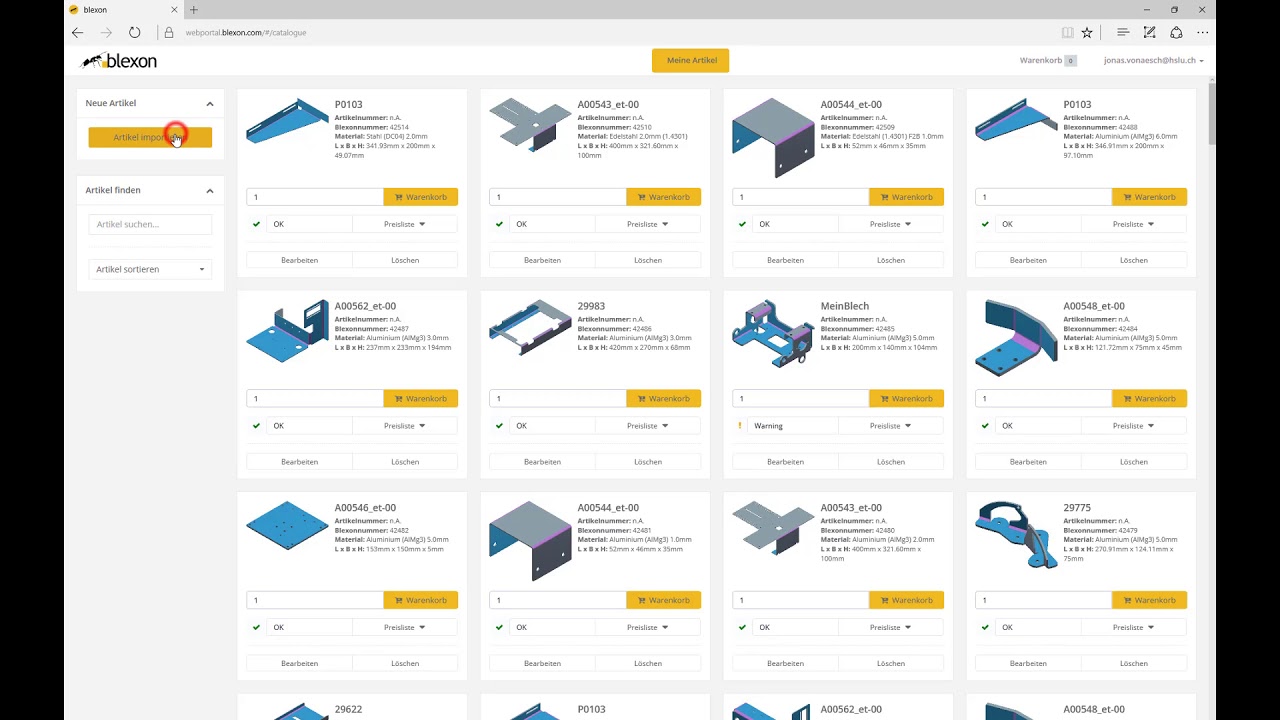This screenshot has height=720, width=1280.
Task: Click the 29622 article title
Action: (348, 709)
